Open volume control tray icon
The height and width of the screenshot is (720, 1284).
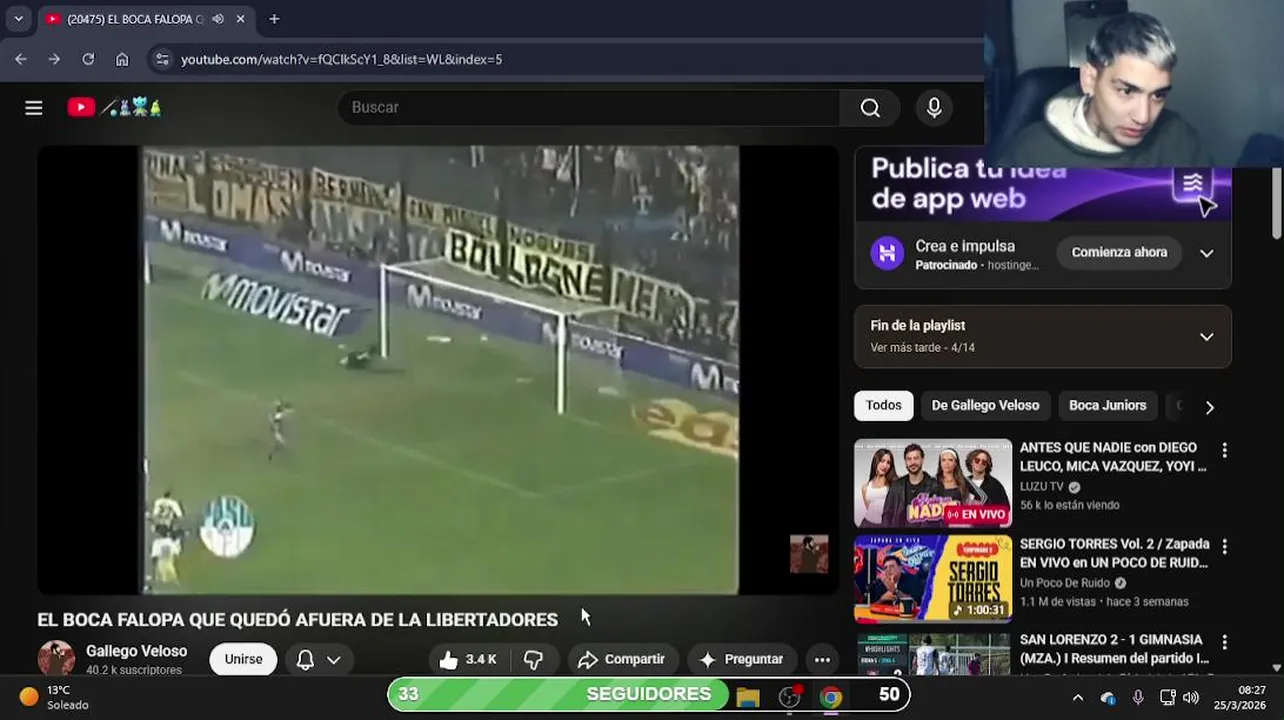click(x=1190, y=698)
